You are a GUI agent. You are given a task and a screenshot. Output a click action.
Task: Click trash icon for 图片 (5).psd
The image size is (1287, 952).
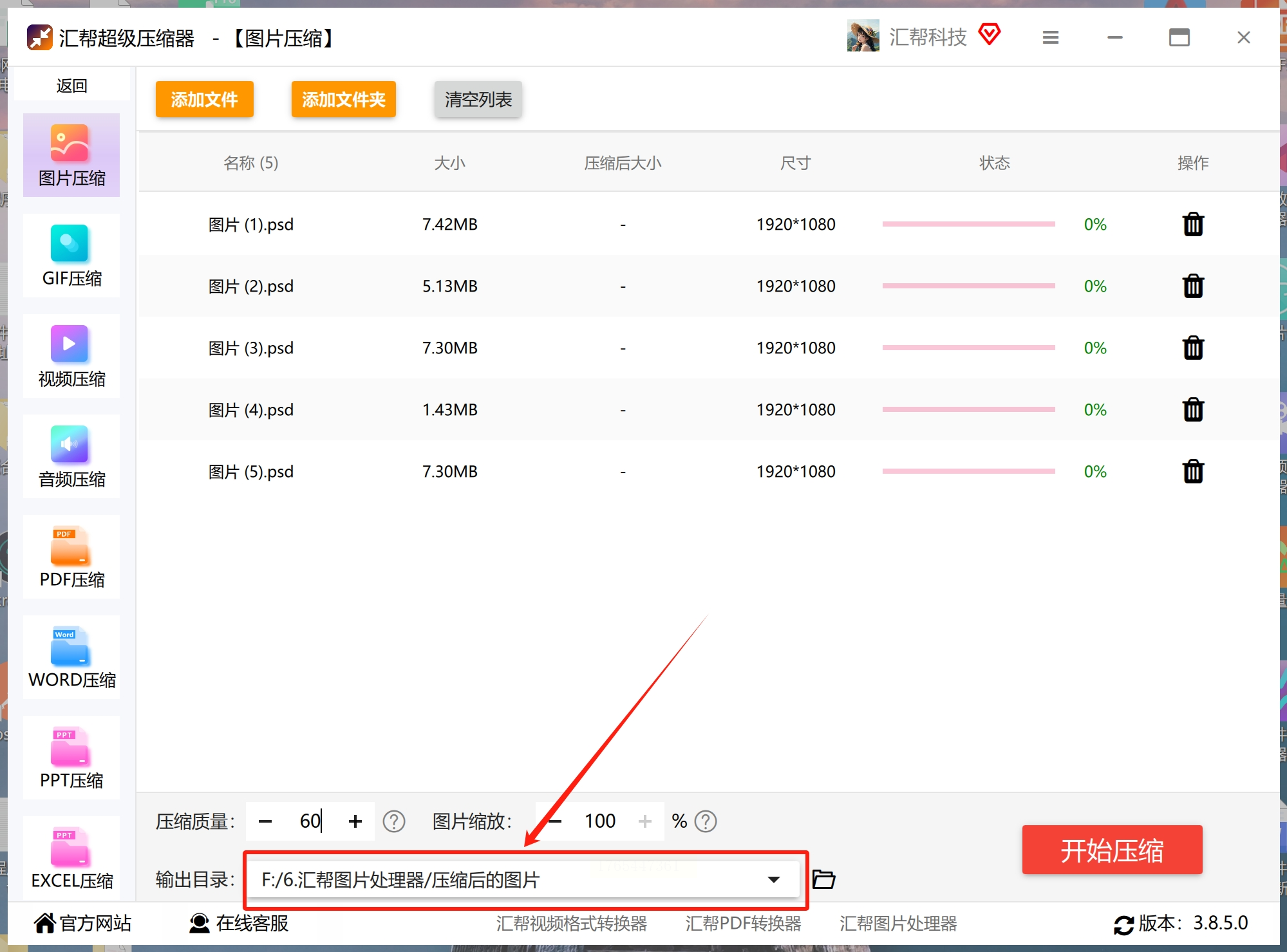pos(1192,472)
